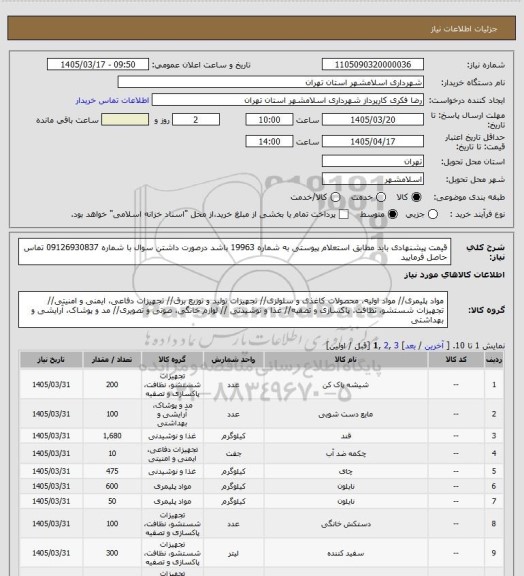Viewport: 524px width, 576px height.
Task: Click the empty hours remaining field
Action: (125, 120)
